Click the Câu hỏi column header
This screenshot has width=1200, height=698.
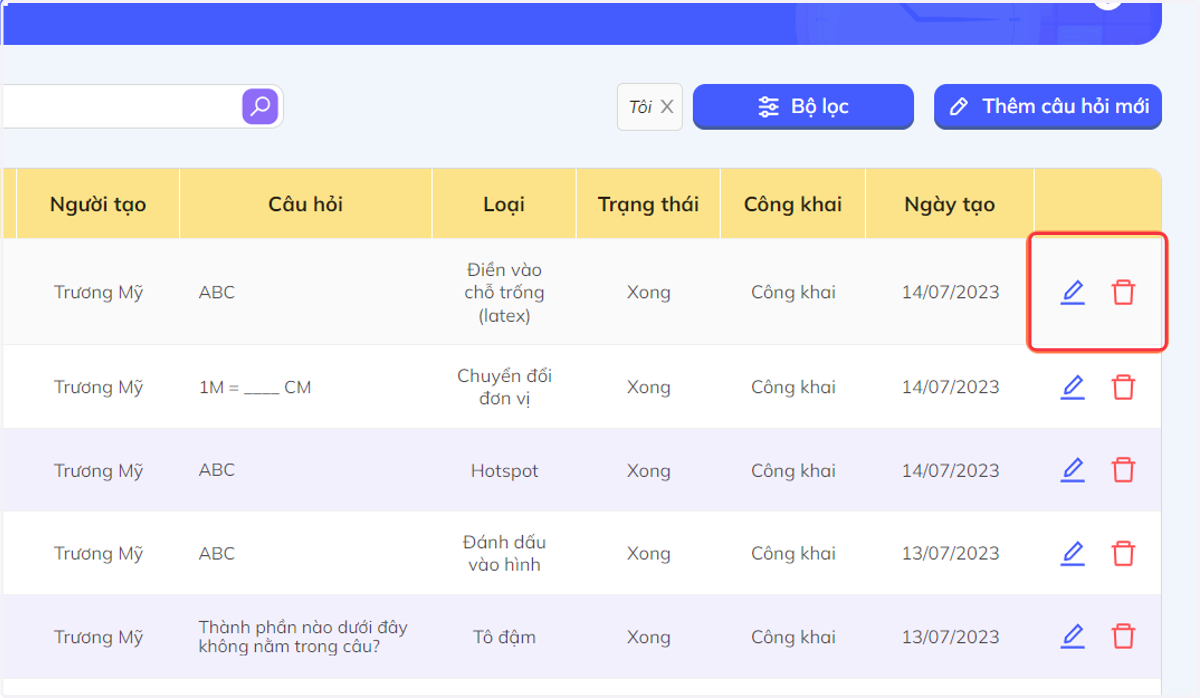[306, 204]
